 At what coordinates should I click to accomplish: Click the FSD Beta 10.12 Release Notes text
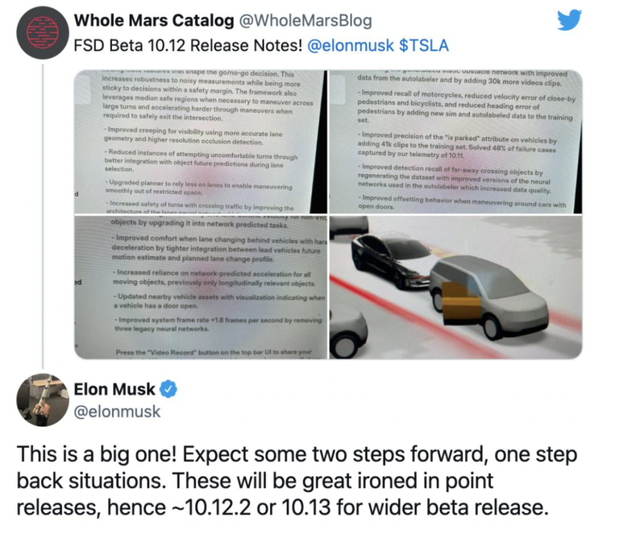click(188, 45)
